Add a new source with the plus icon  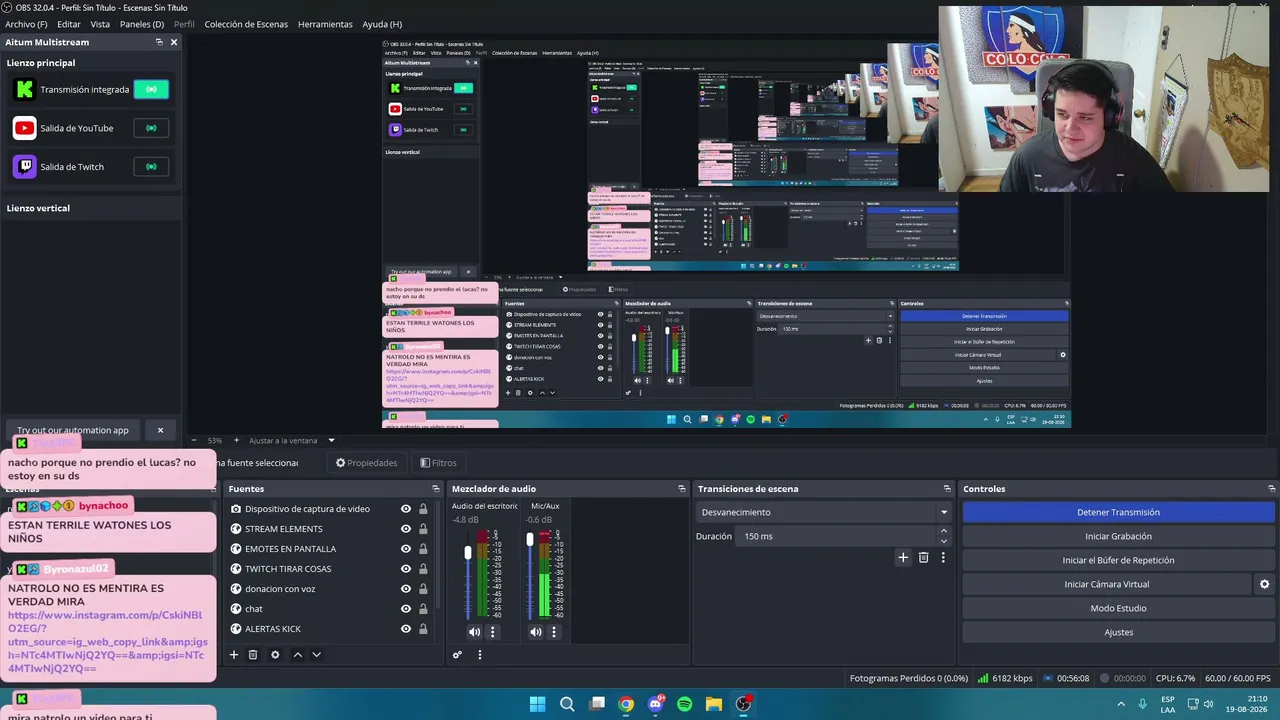click(x=234, y=655)
